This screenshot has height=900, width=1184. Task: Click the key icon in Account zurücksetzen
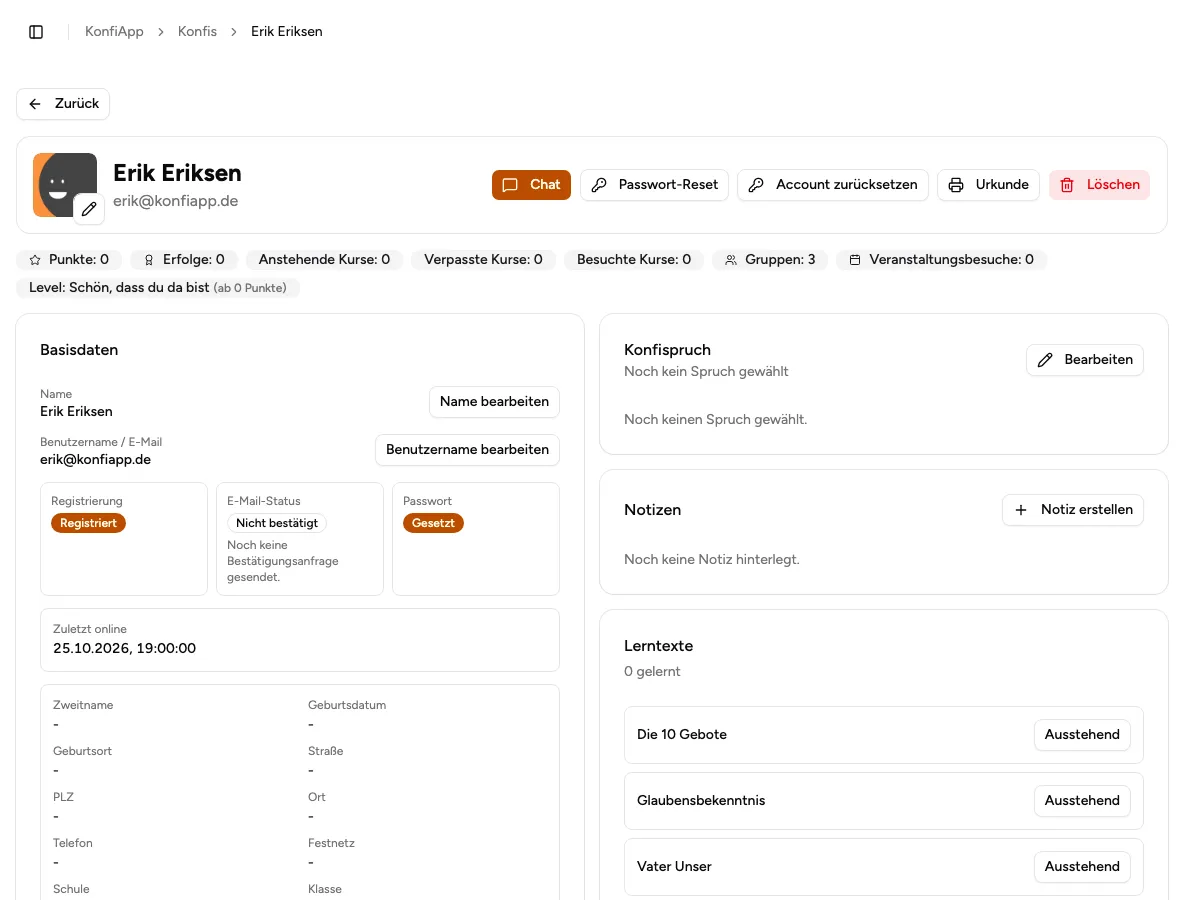click(x=756, y=185)
